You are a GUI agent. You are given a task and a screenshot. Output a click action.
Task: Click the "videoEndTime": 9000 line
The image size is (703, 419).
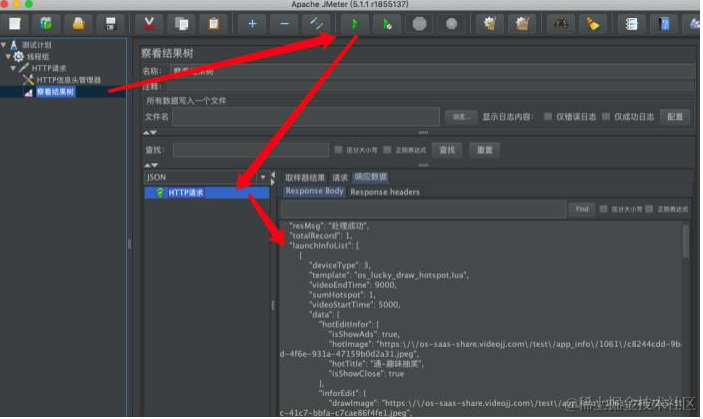353,285
